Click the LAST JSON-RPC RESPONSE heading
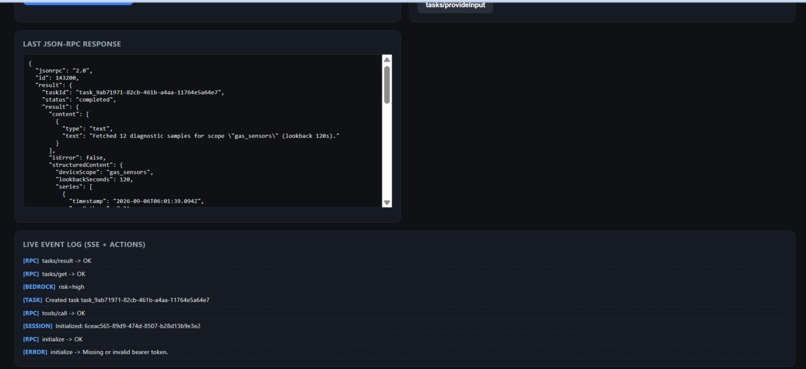Screen dimensions: 806x369 72,44
